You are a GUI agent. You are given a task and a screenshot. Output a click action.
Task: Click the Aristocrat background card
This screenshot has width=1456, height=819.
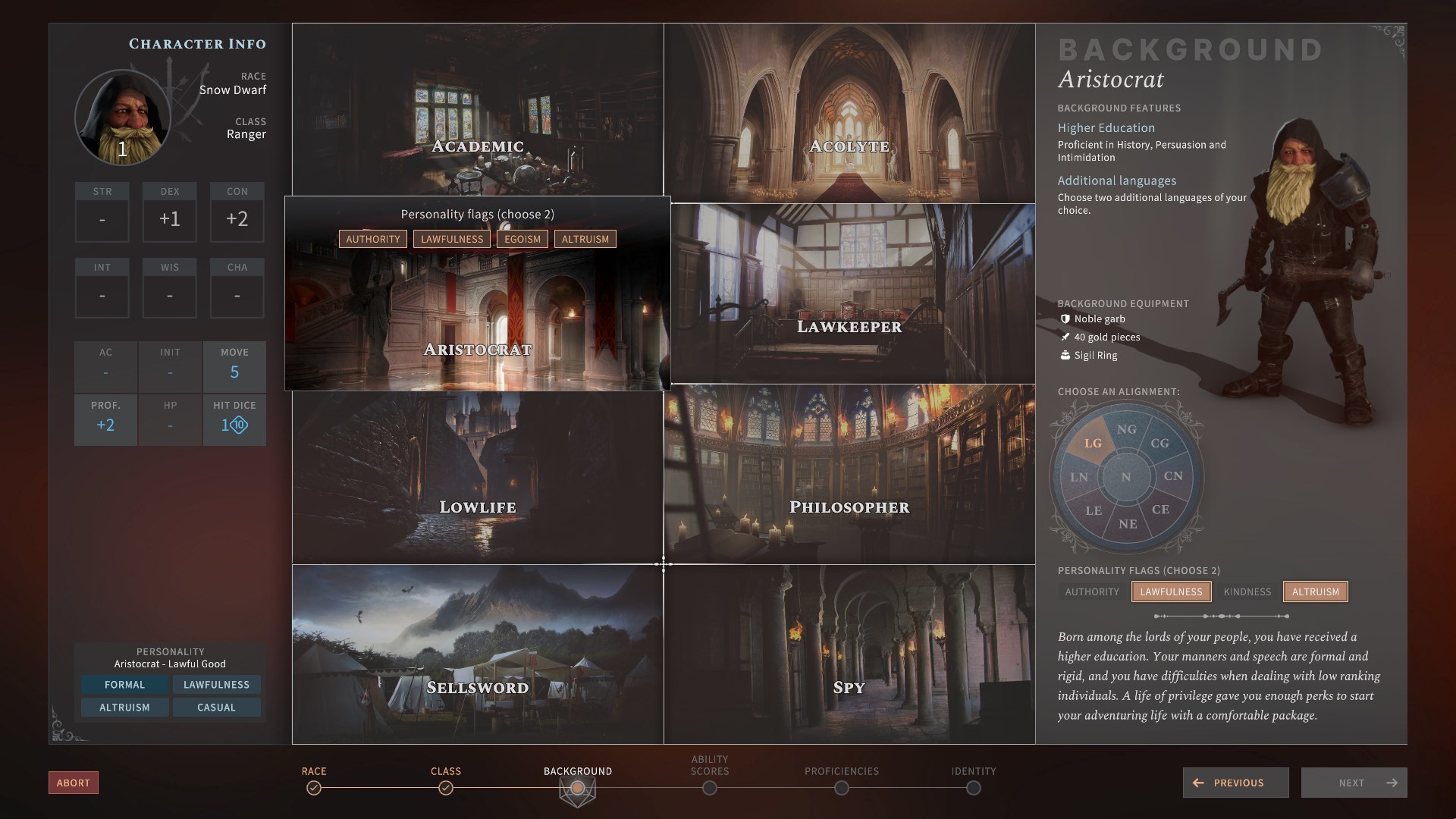click(x=478, y=293)
